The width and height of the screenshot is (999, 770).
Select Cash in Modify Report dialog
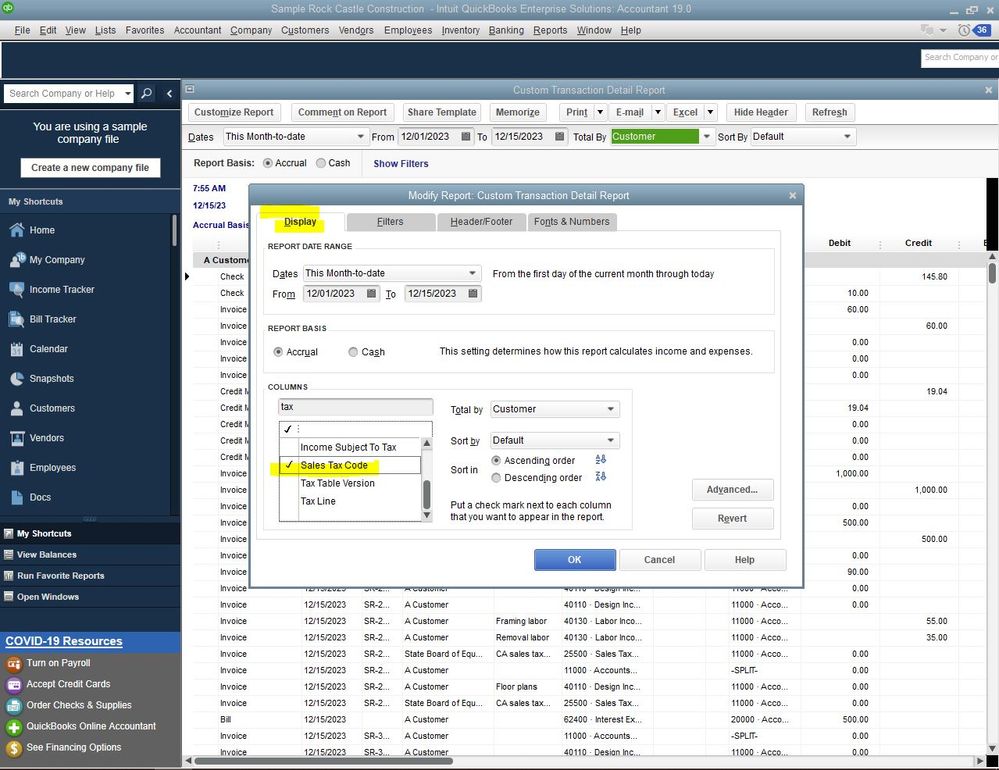coord(353,352)
